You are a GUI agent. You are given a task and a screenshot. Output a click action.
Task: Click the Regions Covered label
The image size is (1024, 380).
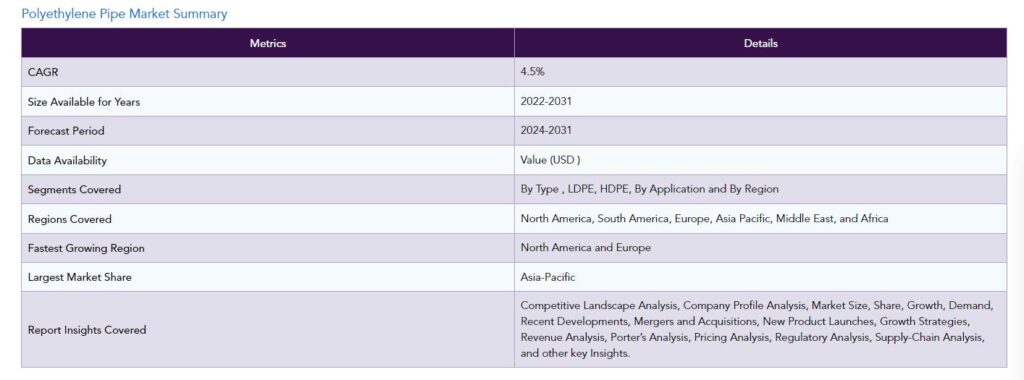tap(69, 219)
